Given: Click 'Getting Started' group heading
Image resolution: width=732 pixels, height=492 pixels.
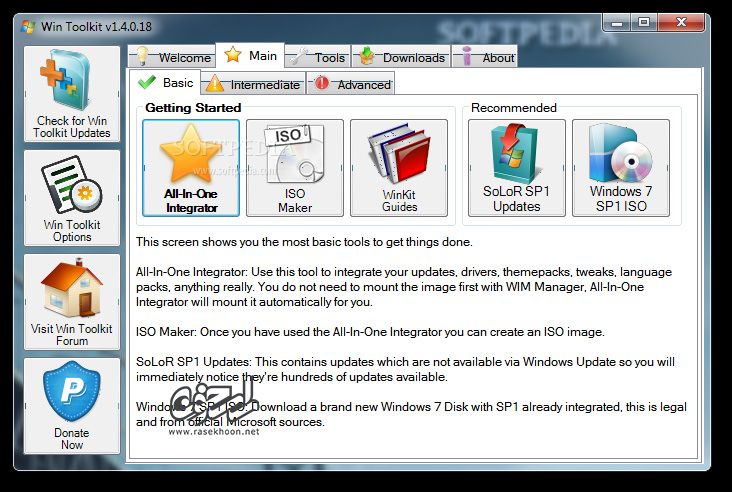Looking at the screenshot, I should tap(193, 108).
